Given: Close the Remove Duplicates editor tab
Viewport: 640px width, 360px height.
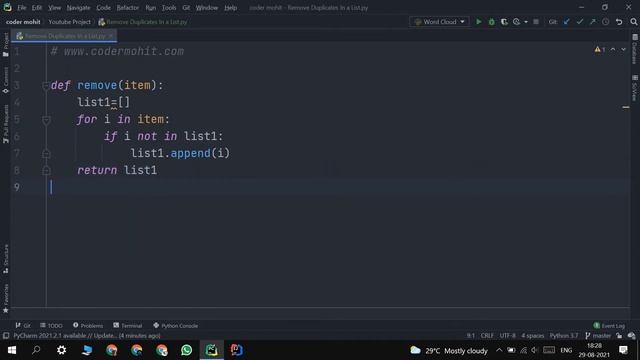Looking at the screenshot, I should click(110, 36).
